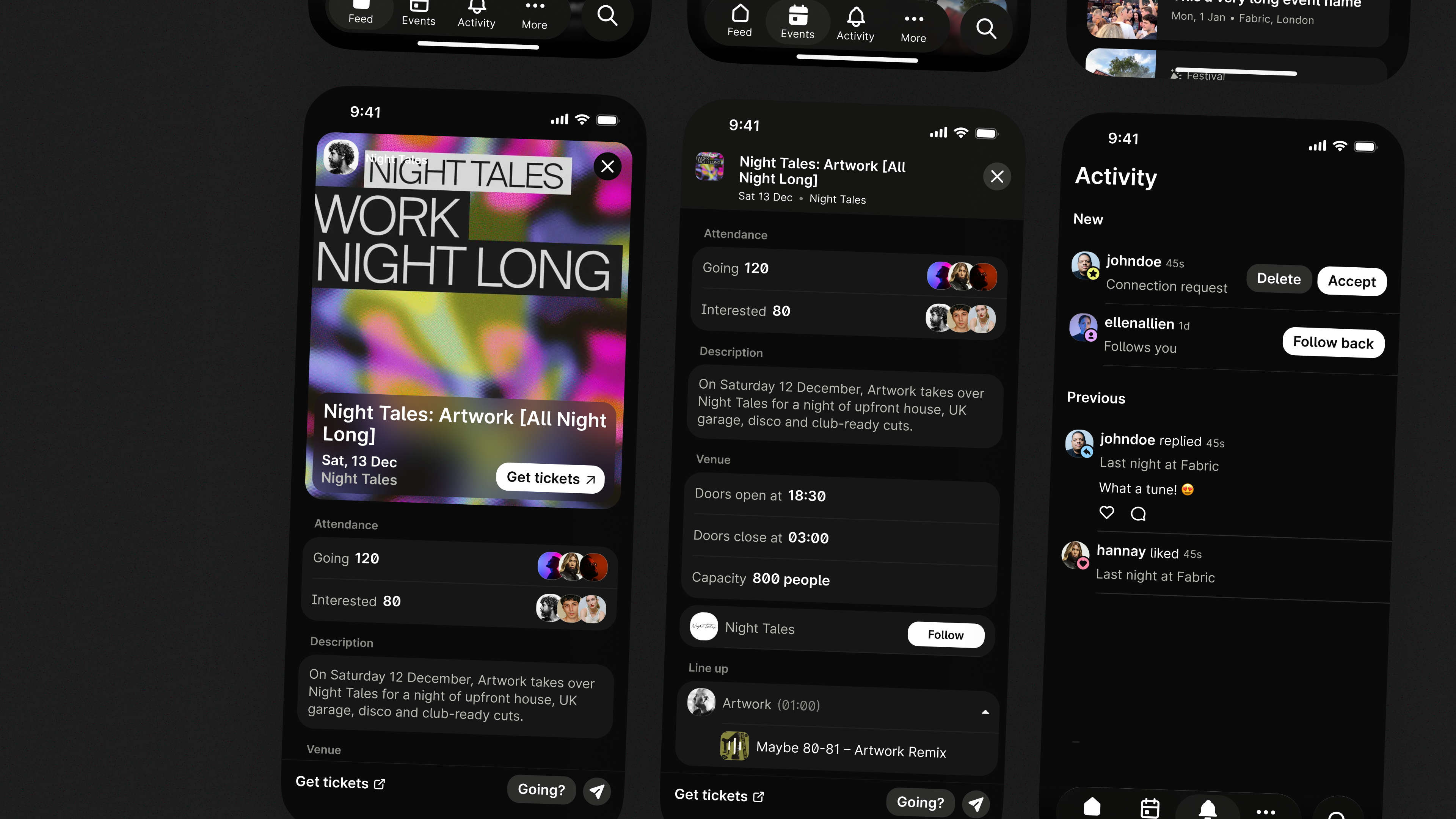Open hannay username in Previous section
The height and width of the screenshot is (819, 1456).
click(x=1121, y=551)
